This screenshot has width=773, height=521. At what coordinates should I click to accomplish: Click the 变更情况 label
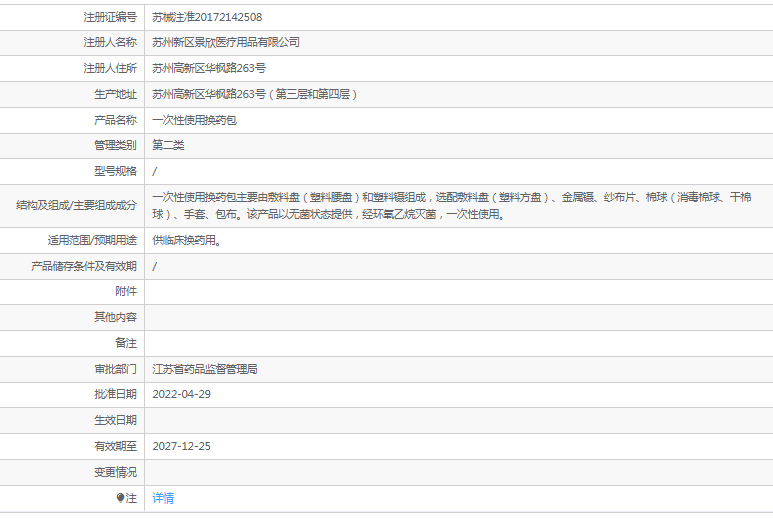[115, 472]
